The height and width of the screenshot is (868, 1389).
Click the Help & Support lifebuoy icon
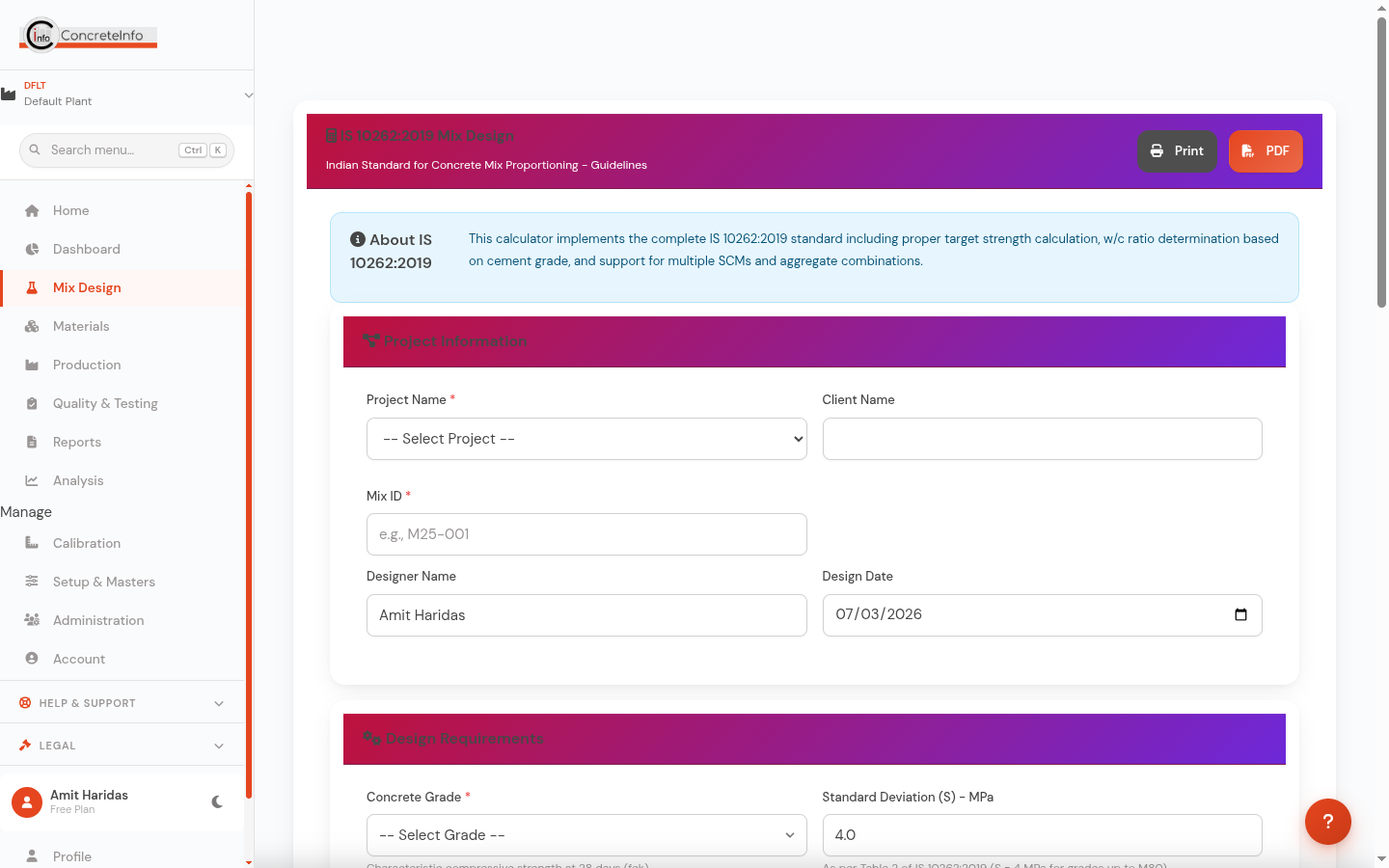click(25, 703)
